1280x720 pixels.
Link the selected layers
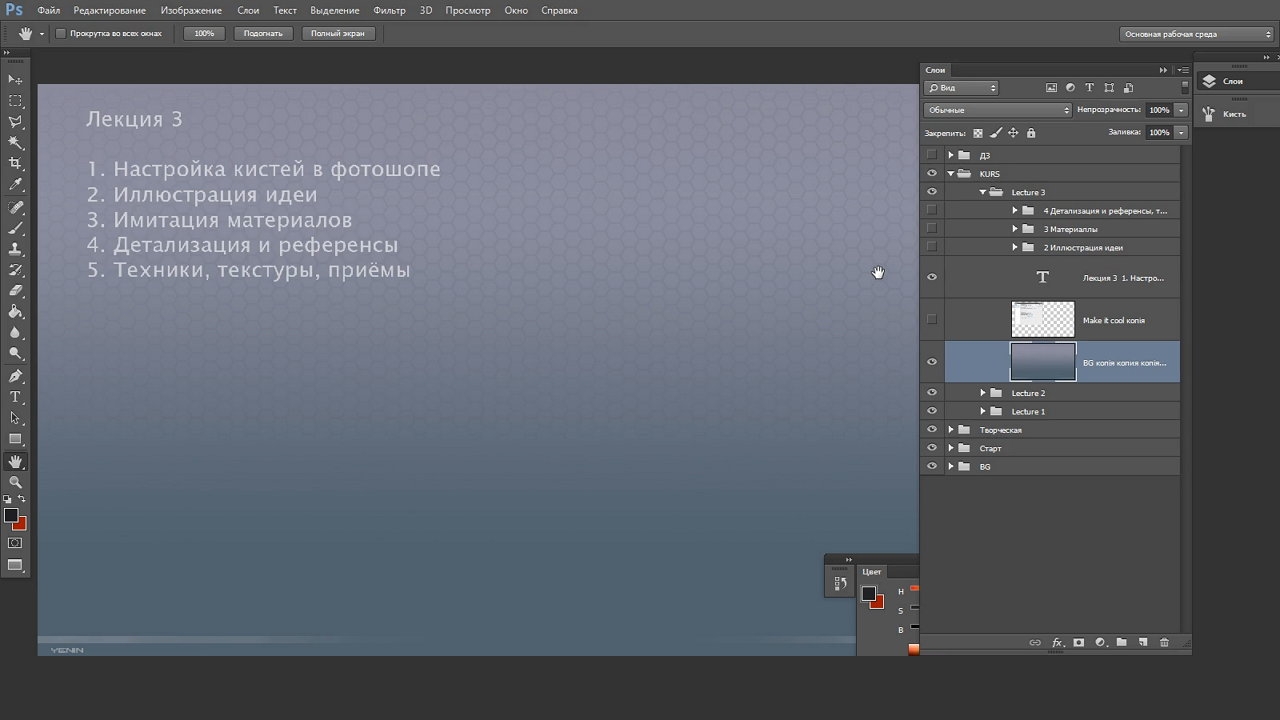coord(1035,642)
